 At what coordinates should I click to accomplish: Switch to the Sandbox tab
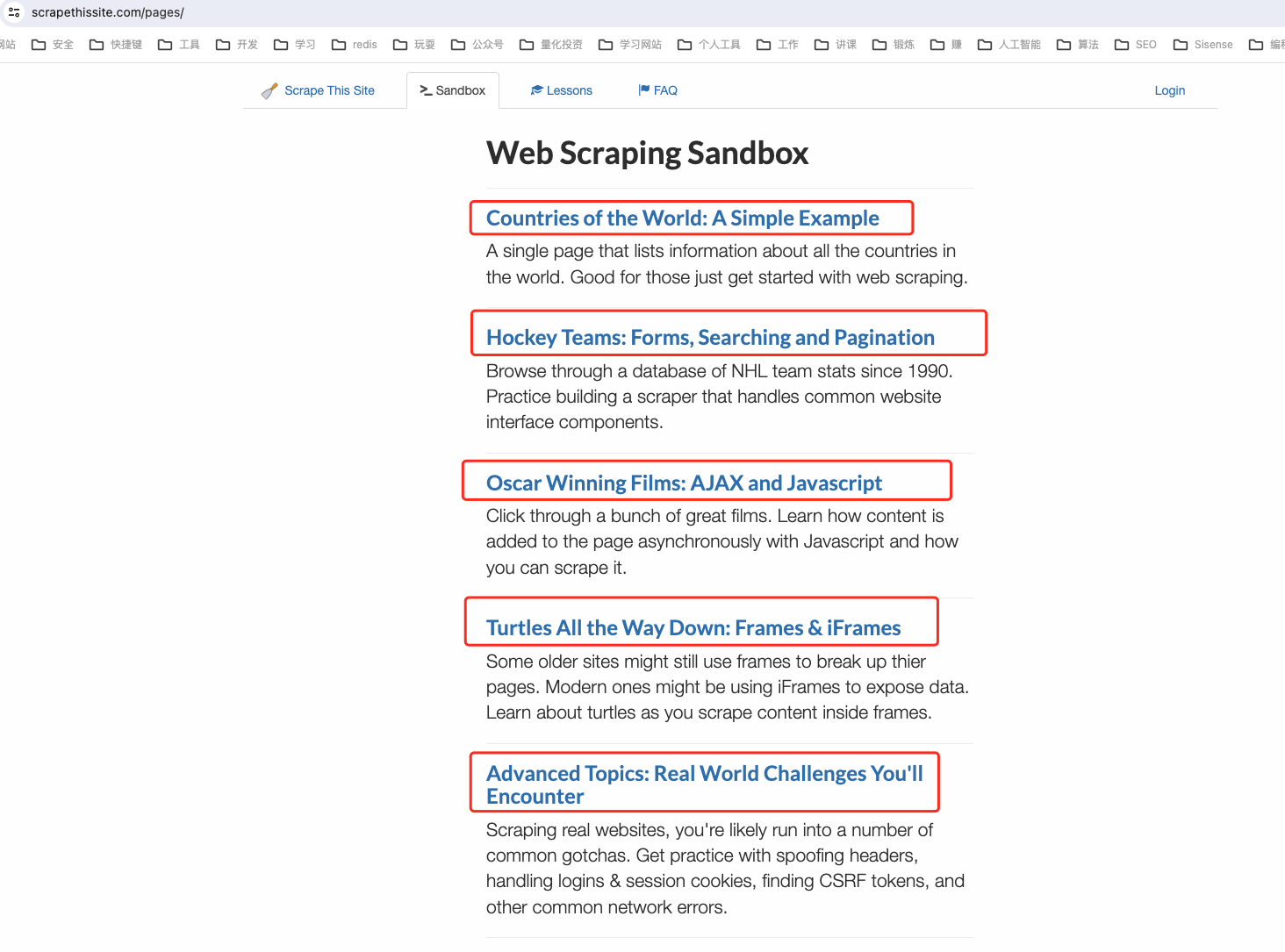pos(453,90)
